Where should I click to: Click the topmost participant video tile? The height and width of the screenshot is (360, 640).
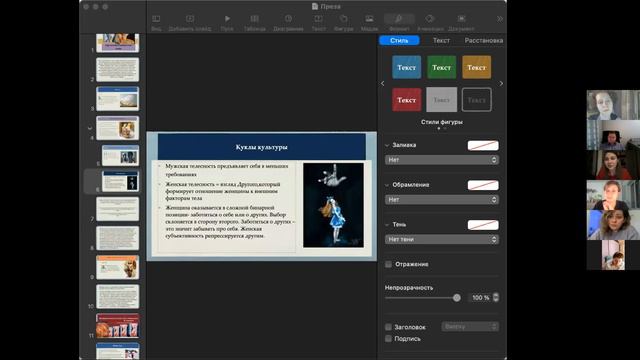613,105
